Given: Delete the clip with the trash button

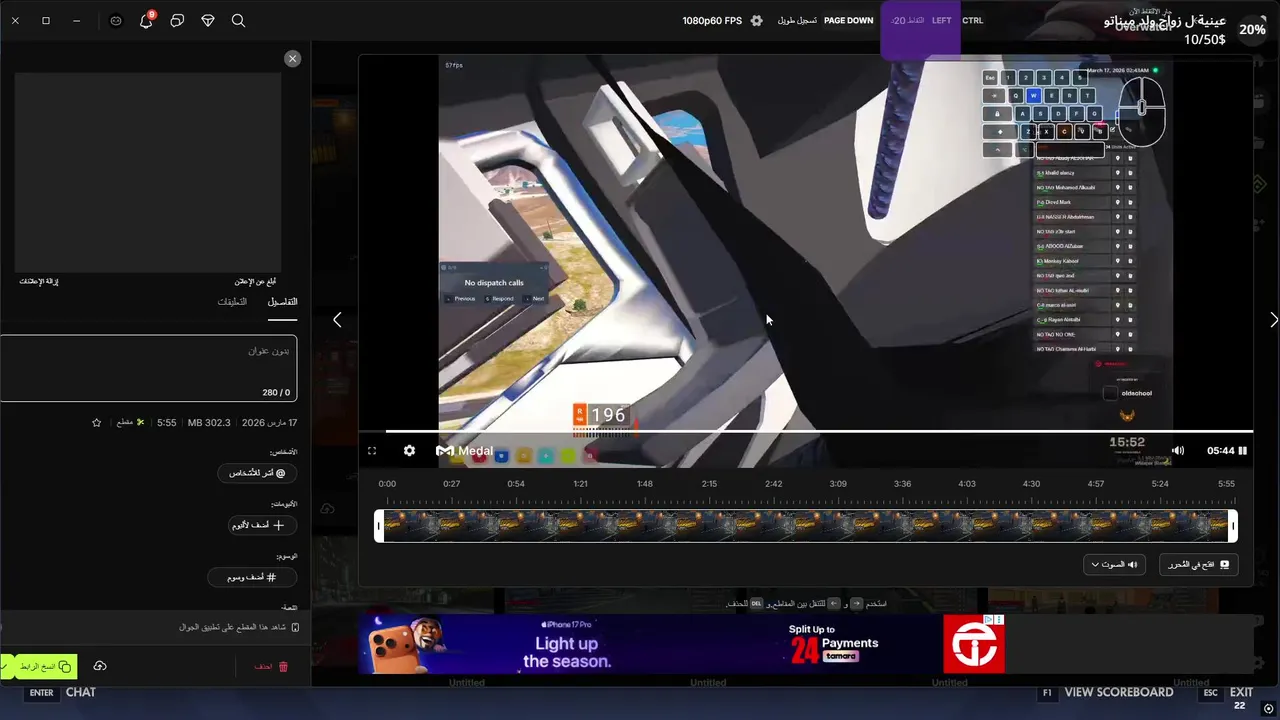Looking at the screenshot, I should [x=270, y=666].
